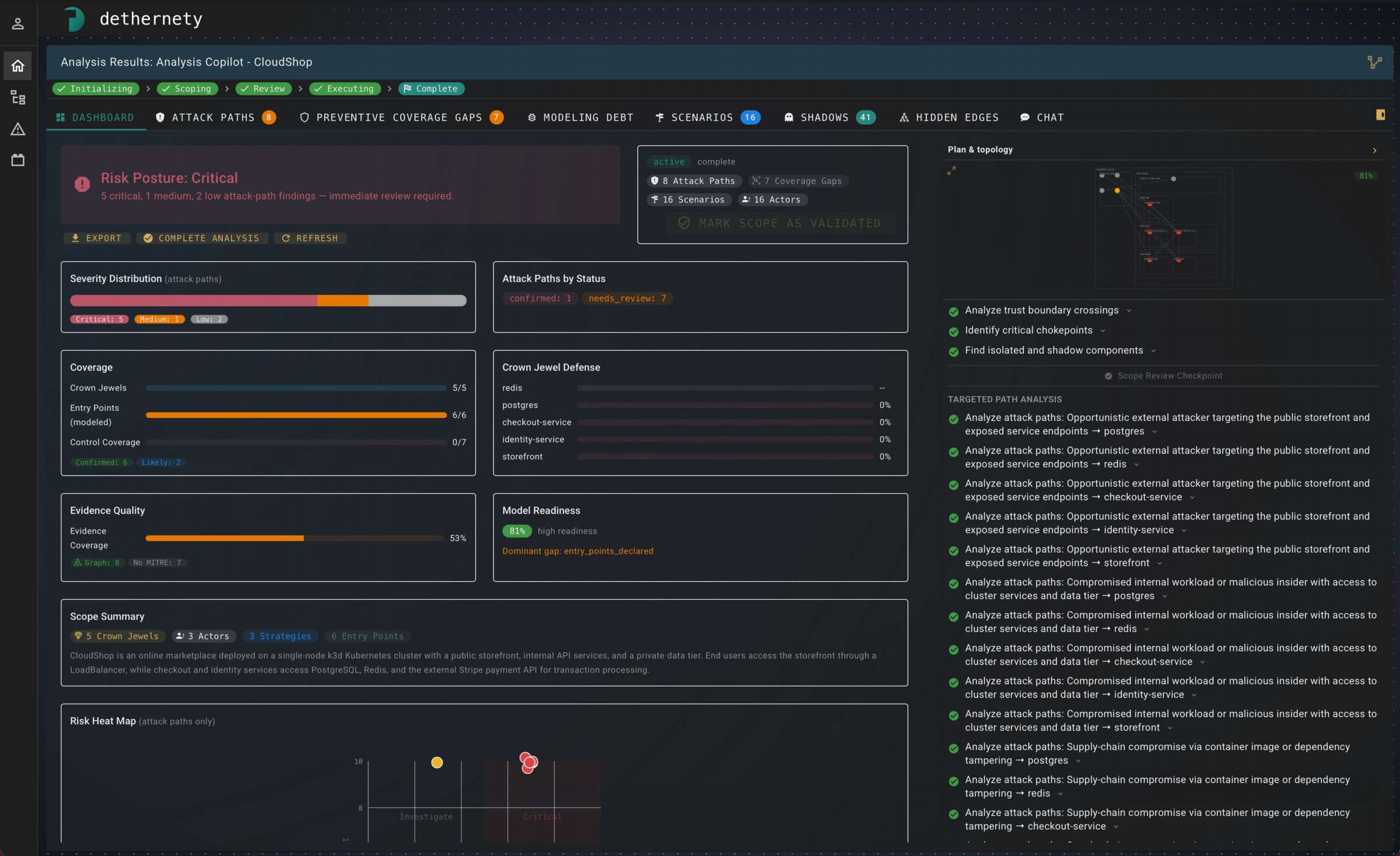The width and height of the screenshot is (1400, 856).
Task: Click check icon for Find isolated and shadow components
Action: (x=954, y=351)
